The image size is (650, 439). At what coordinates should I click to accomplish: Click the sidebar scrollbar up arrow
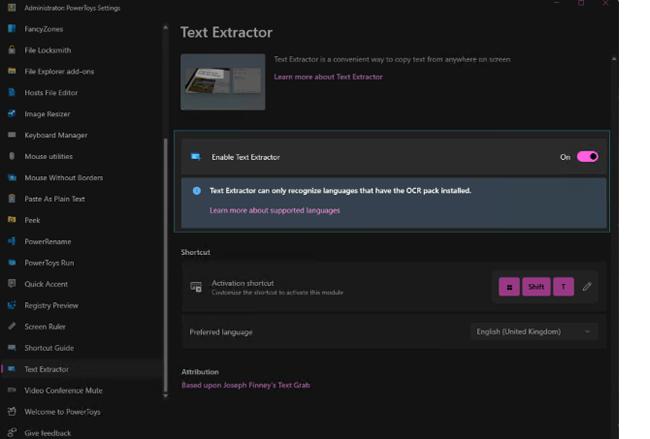coord(165,27)
